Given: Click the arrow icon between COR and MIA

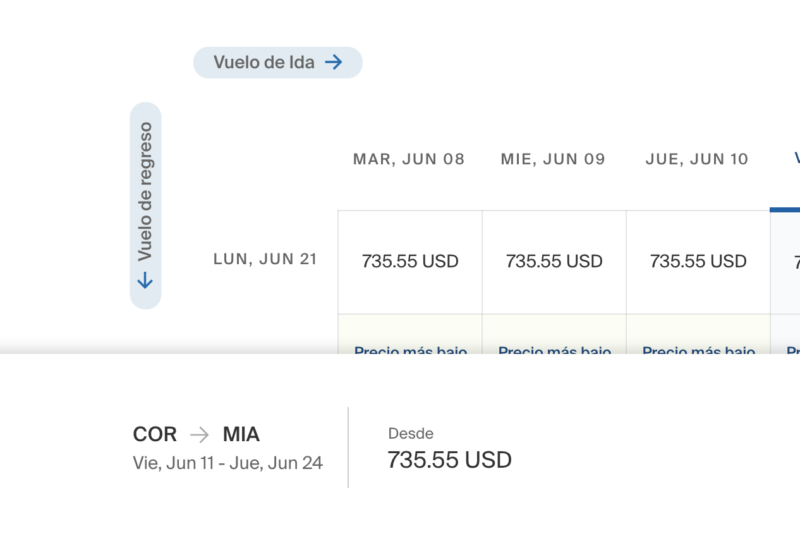Looking at the screenshot, I should 200,435.
